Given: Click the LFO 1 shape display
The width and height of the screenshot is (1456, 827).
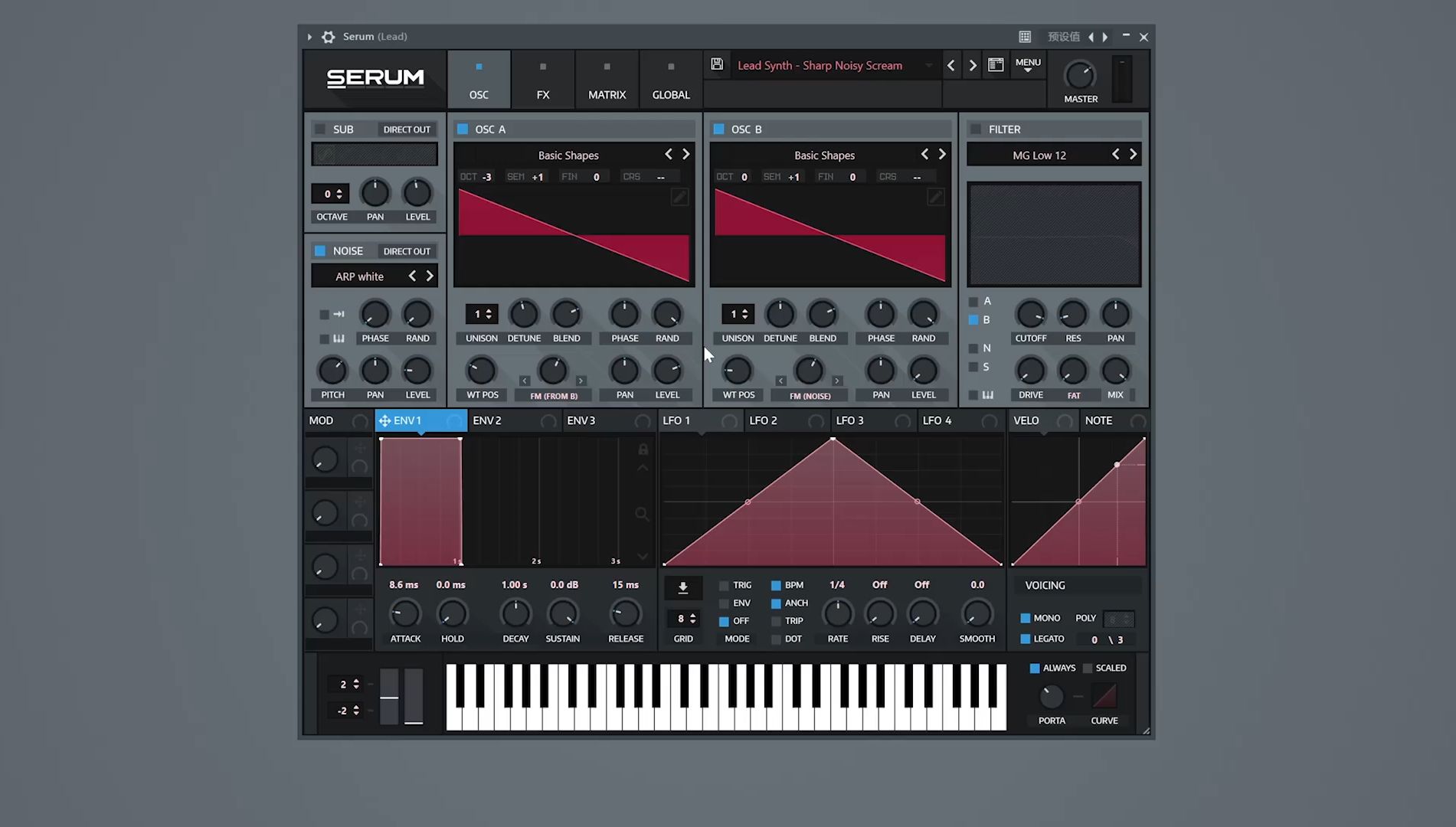Looking at the screenshot, I should click(x=833, y=502).
